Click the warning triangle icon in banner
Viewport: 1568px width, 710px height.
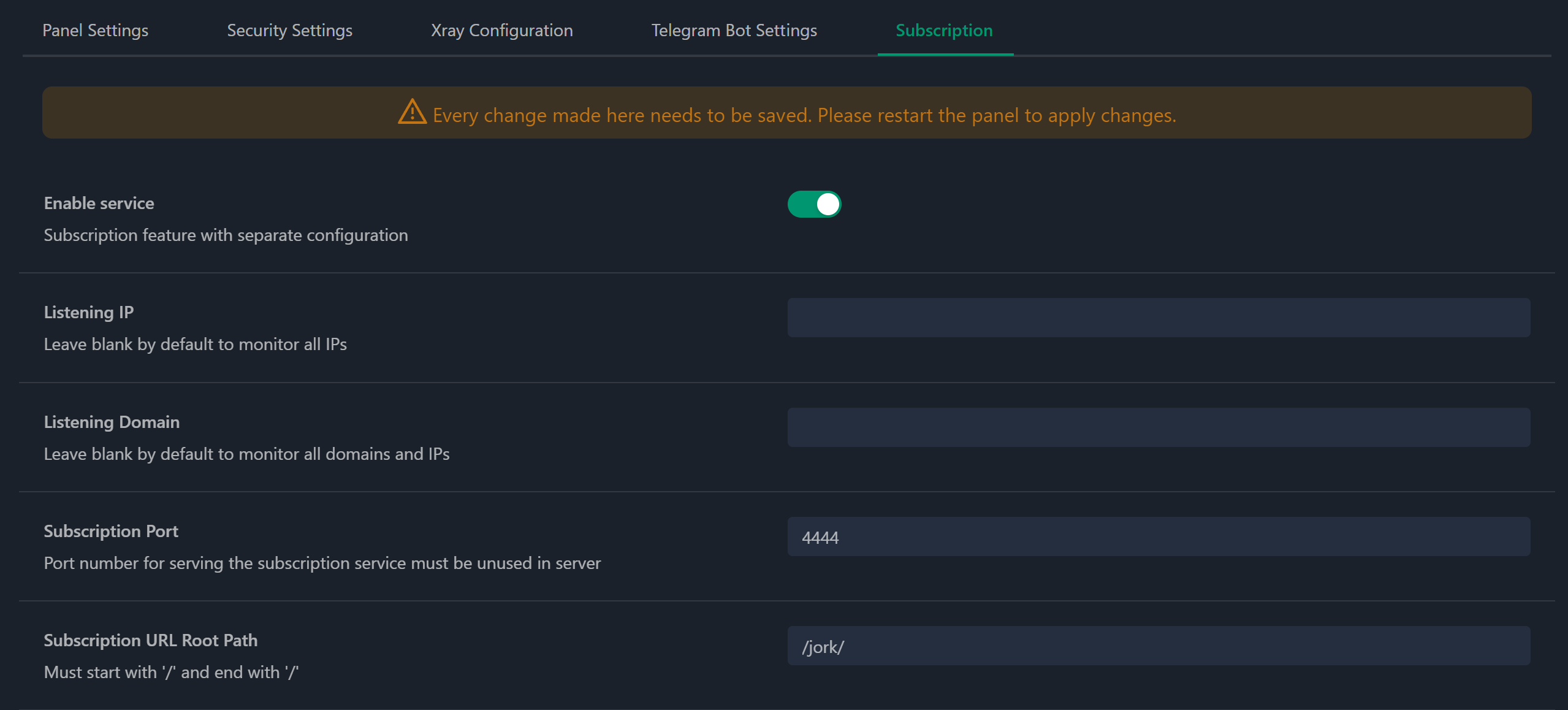[x=412, y=112]
